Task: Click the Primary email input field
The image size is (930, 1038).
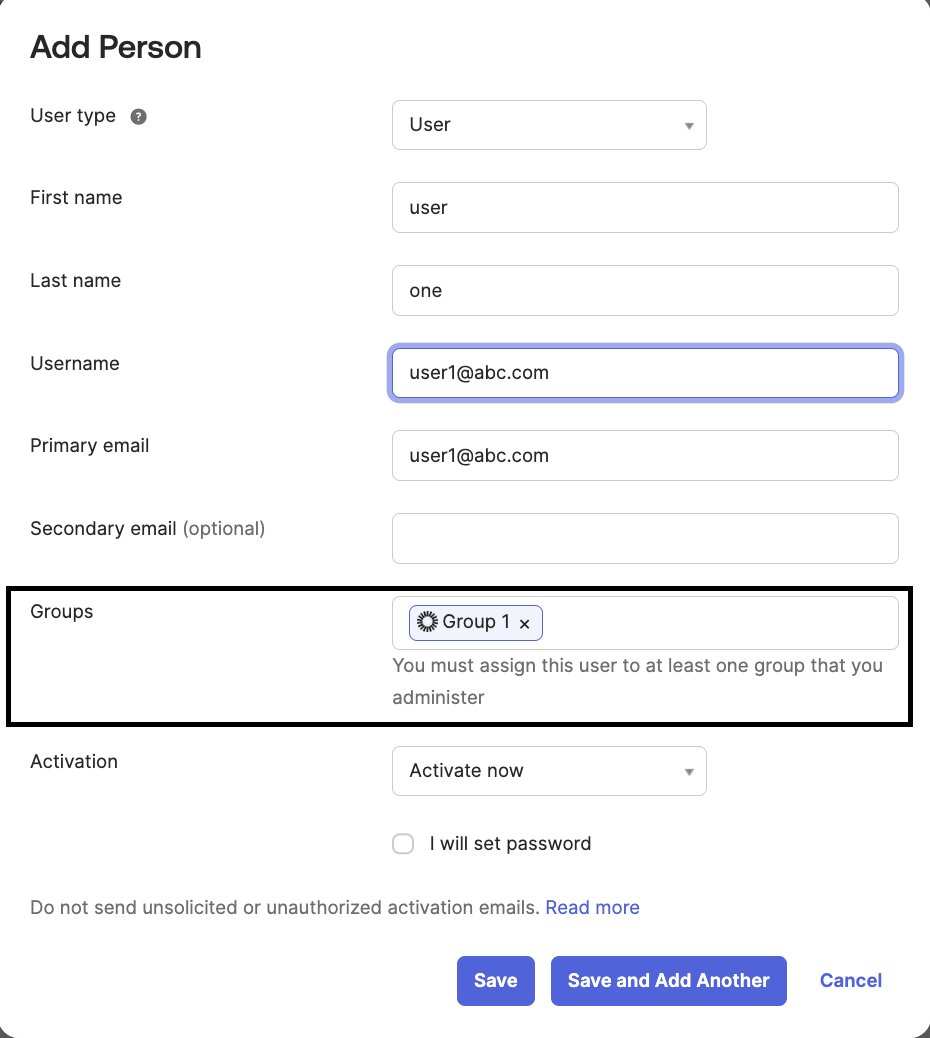Action: (645, 456)
